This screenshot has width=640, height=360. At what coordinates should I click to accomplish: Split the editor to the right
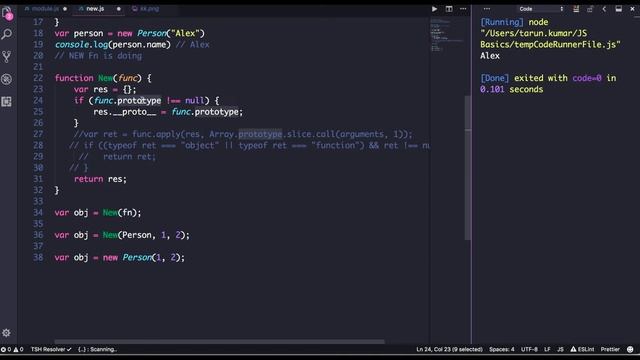click(x=449, y=9)
